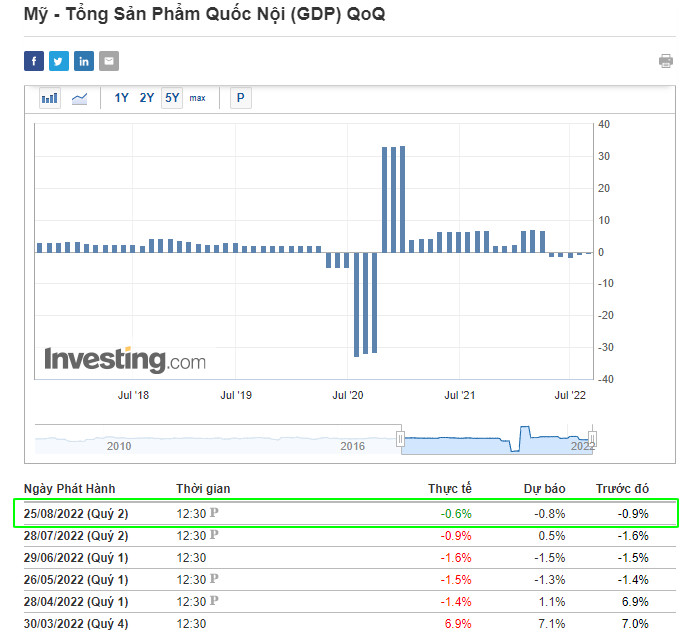Click the printer icon
Viewport: 689px width, 640px height.
666,61
